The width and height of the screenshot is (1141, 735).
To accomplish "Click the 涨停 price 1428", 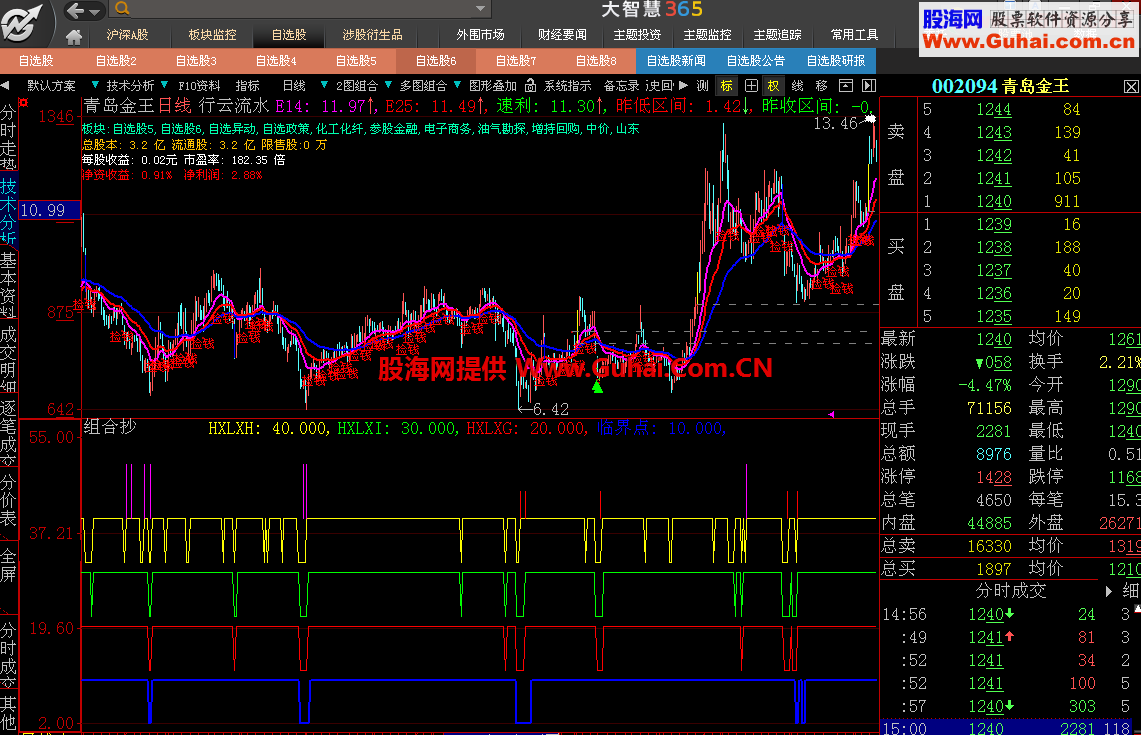I will click(994, 477).
